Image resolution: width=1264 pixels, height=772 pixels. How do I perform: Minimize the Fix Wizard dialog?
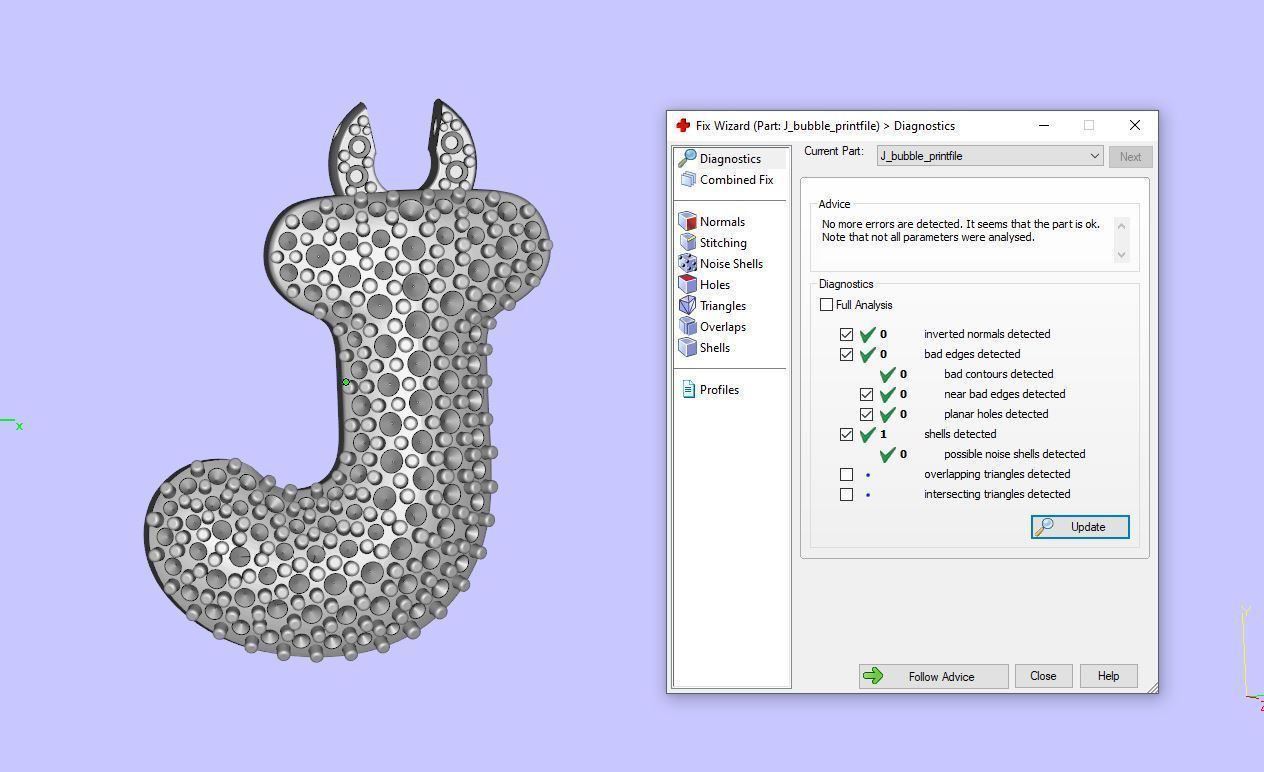tap(1044, 126)
